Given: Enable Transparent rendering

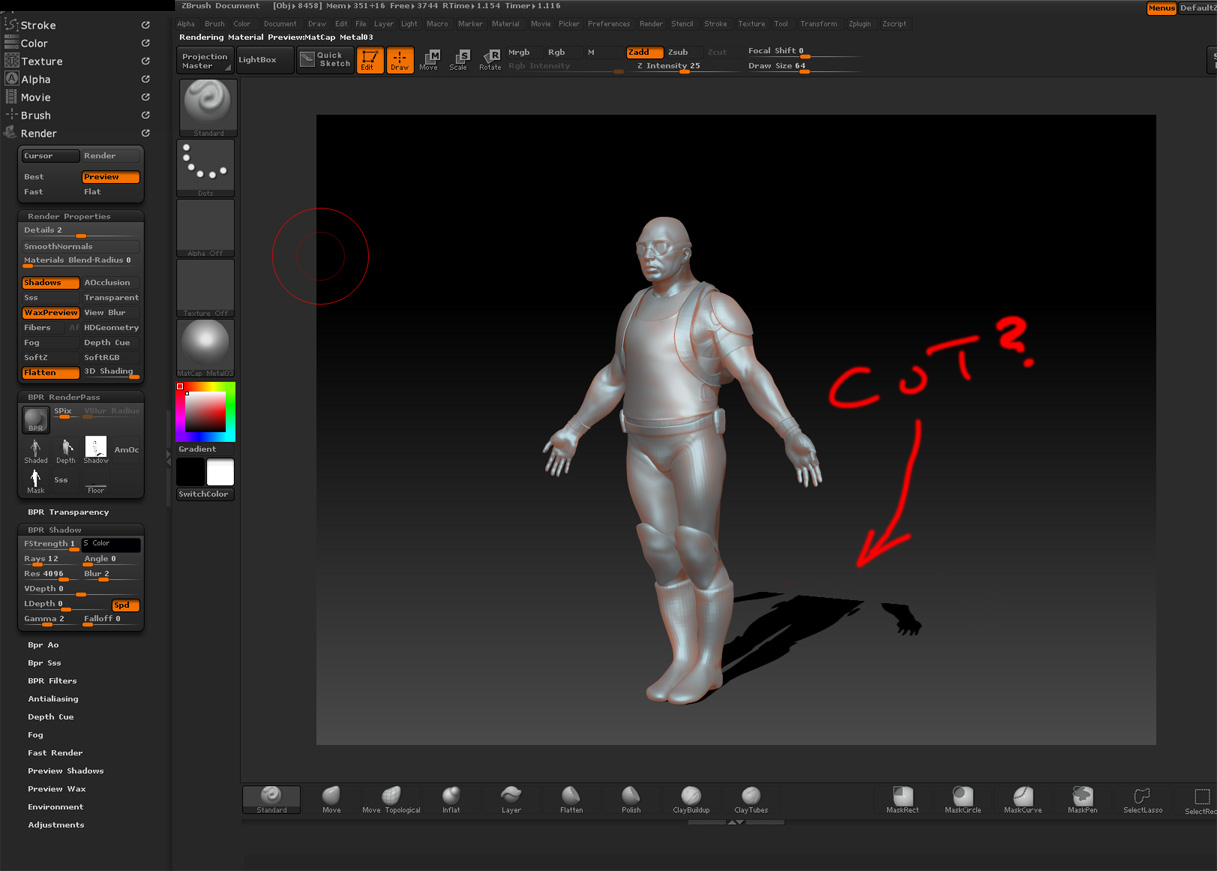Looking at the screenshot, I should click(110, 298).
